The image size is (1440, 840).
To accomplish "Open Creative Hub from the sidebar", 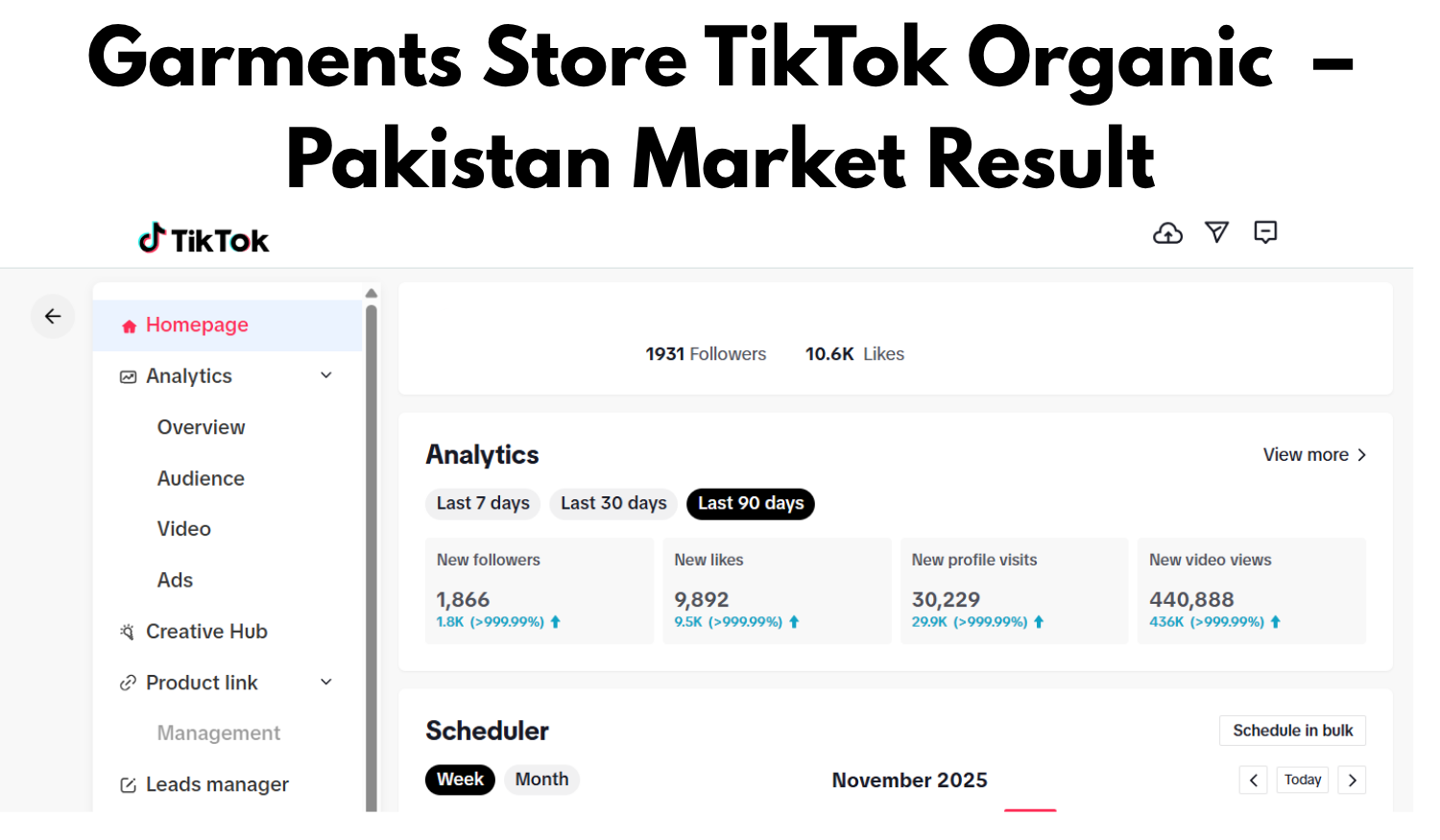I will coord(204,631).
